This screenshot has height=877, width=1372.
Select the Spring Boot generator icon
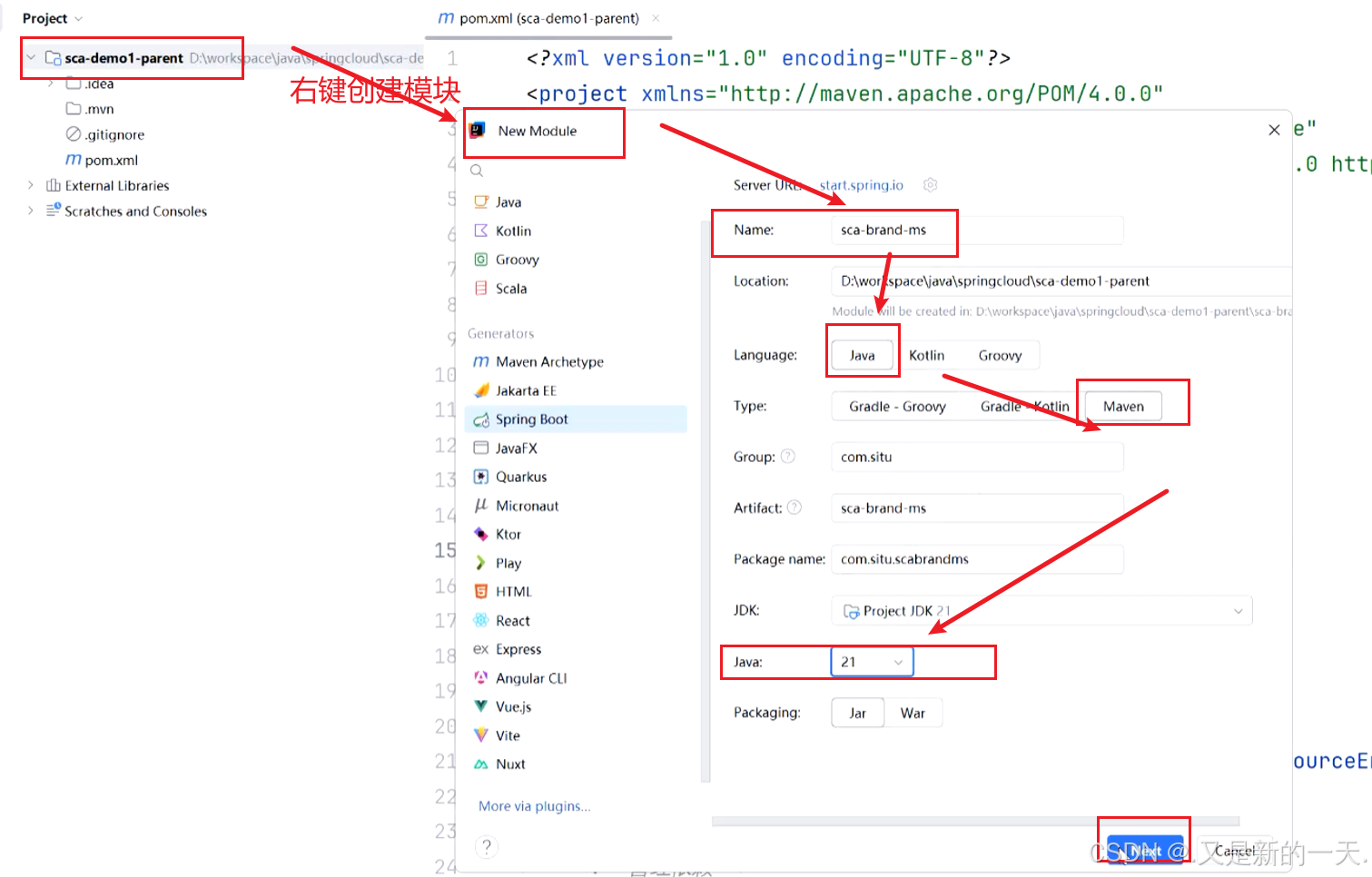(x=481, y=419)
